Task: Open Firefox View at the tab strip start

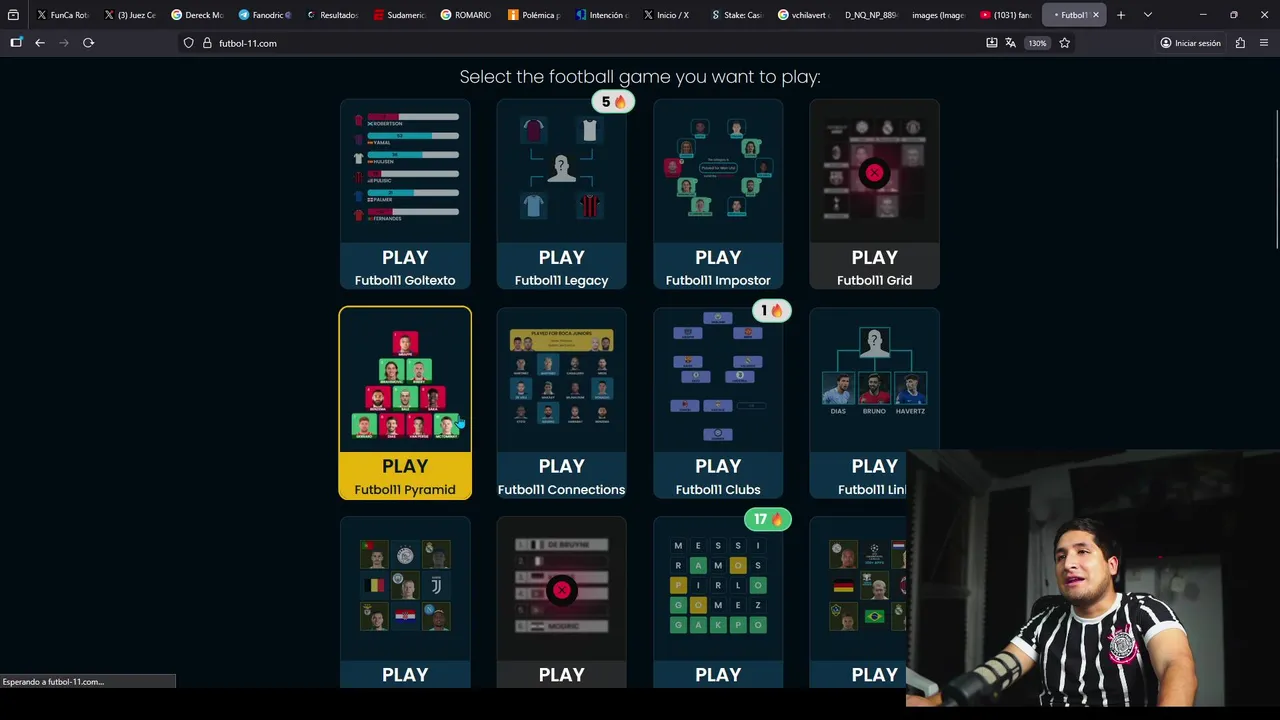Action: click(13, 15)
